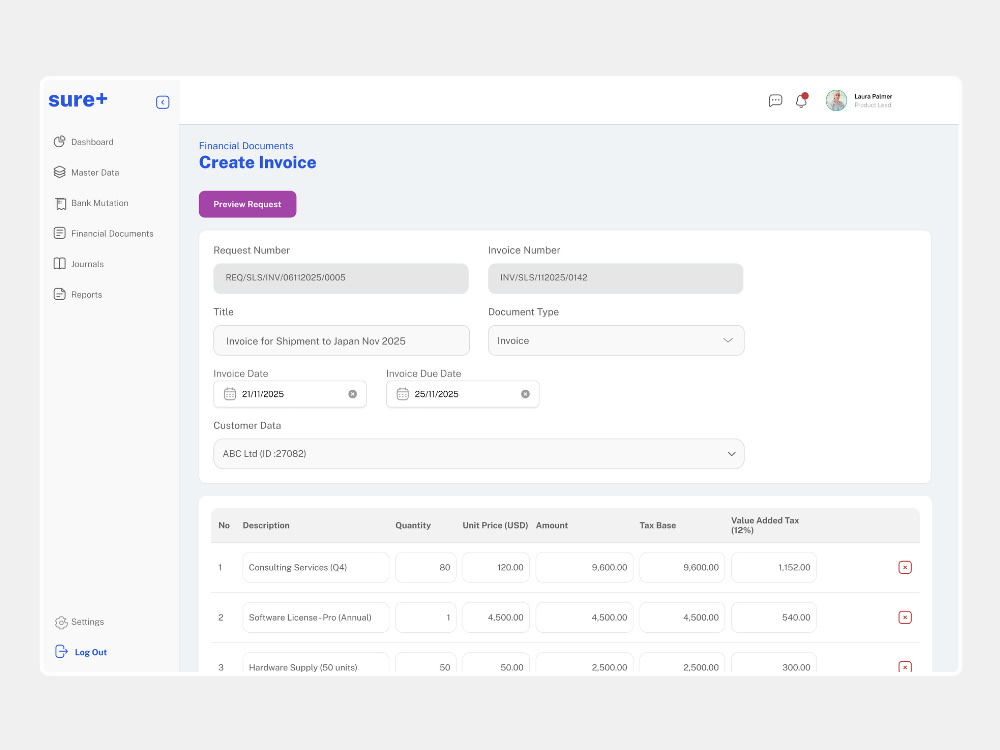Open the chat messages icon
This screenshot has width=1000, height=750.
click(775, 100)
